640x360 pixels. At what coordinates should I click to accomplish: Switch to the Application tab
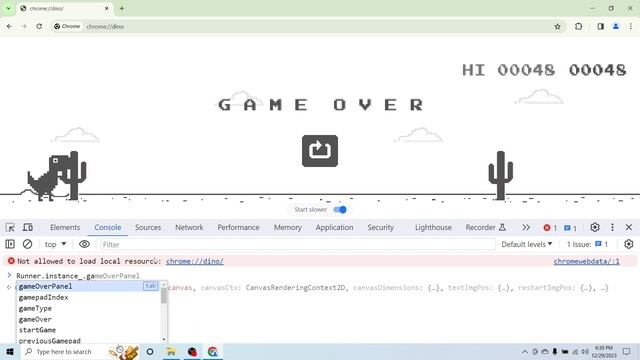(x=334, y=227)
